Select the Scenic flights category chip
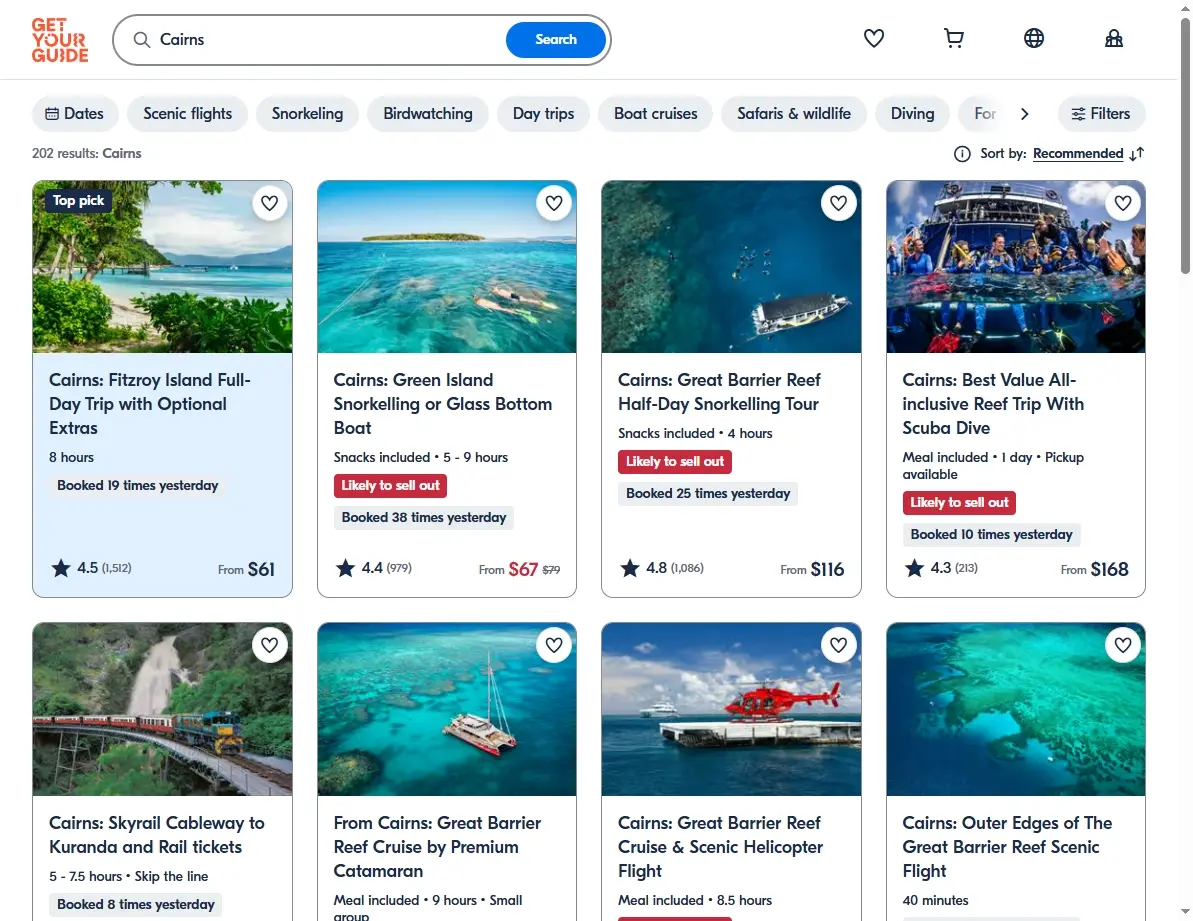 (x=187, y=113)
